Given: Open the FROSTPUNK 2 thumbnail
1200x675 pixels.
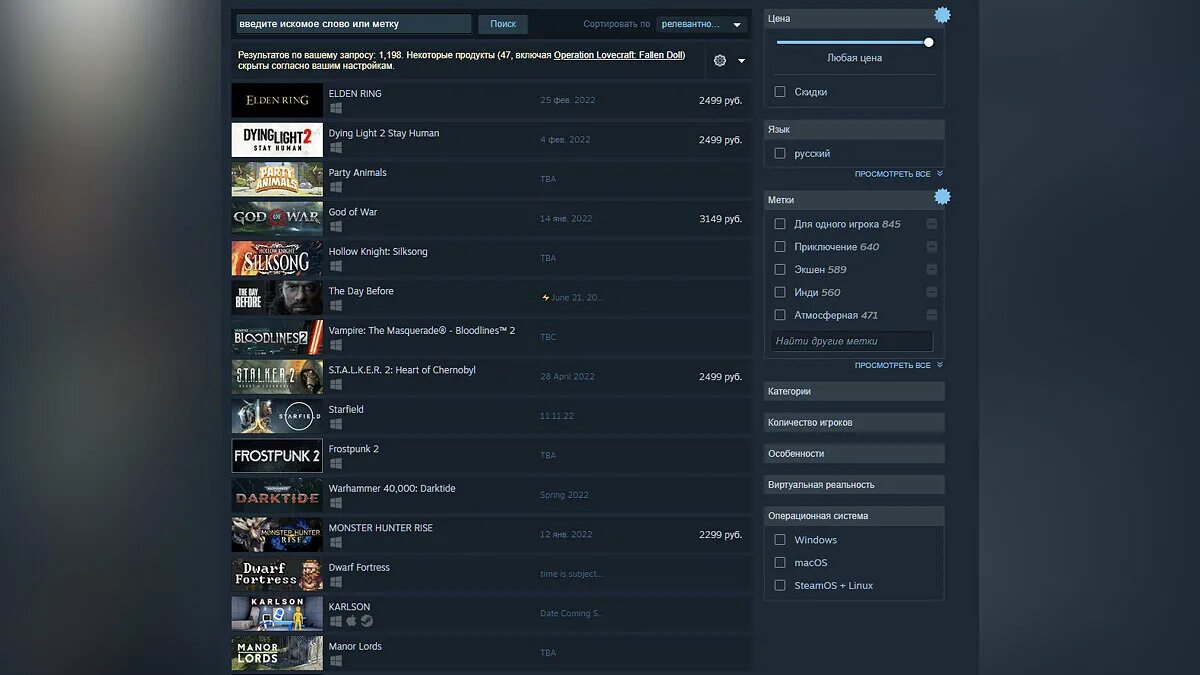Looking at the screenshot, I should [x=277, y=456].
